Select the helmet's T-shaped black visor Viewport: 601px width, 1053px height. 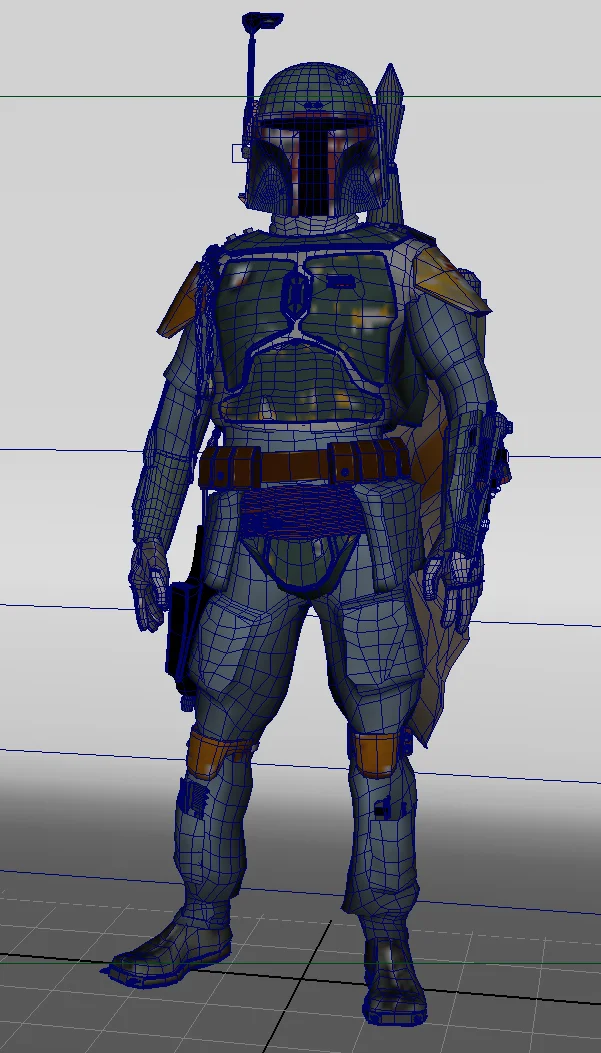(316, 165)
